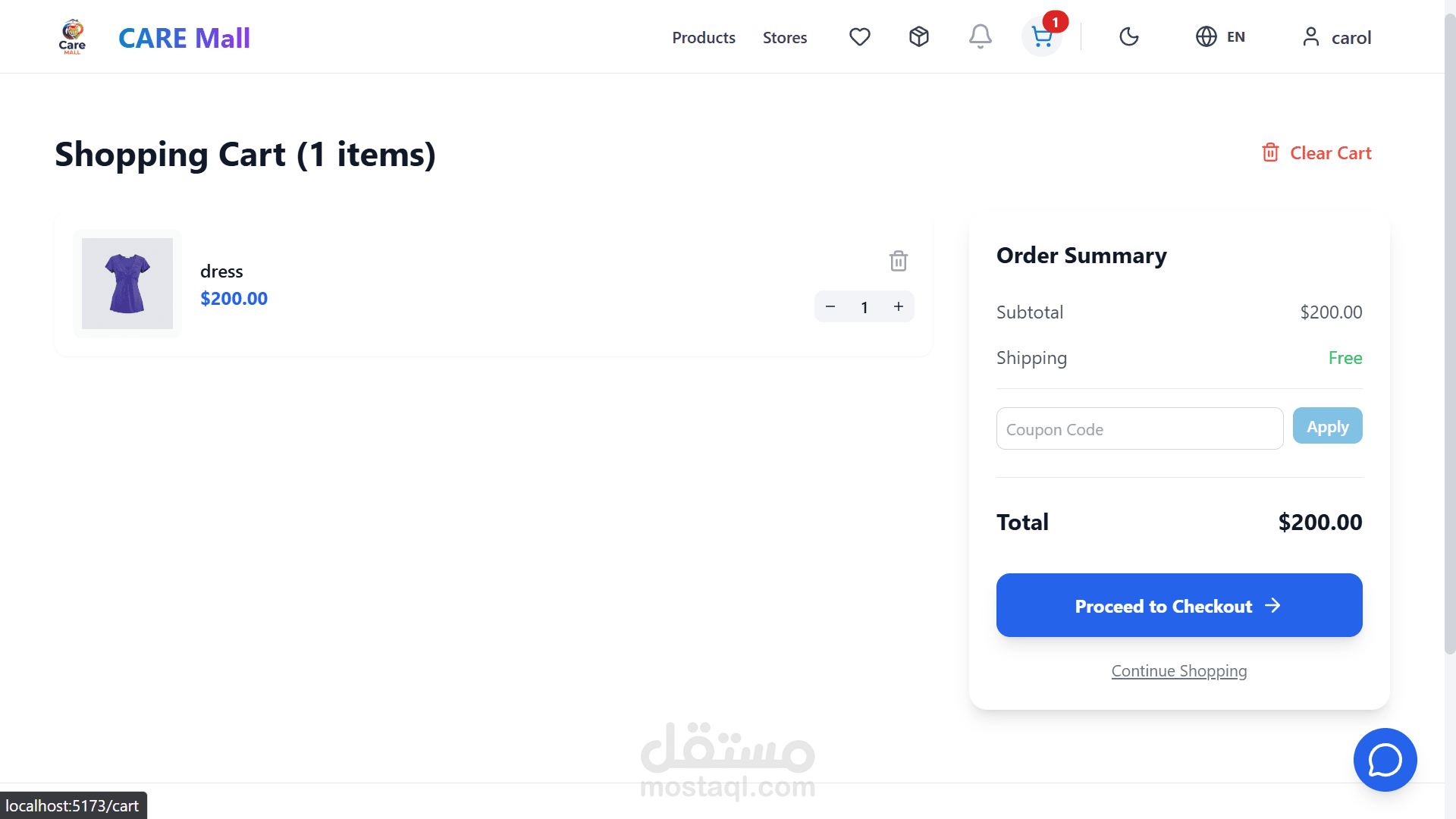Viewport: 1456px width, 819px height.
Task: Open the dress product thumbnail
Action: pos(127,284)
